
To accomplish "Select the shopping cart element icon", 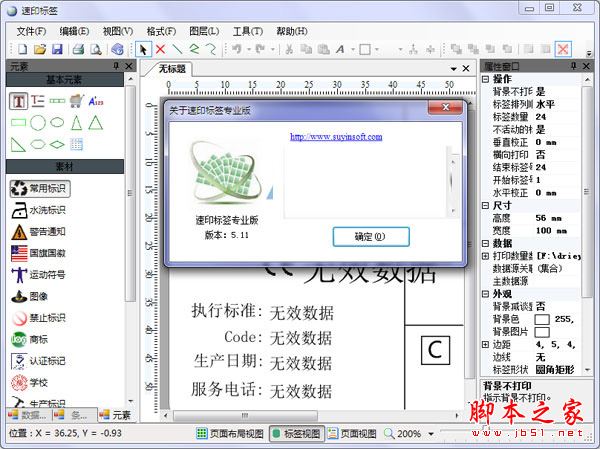I will click(x=77, y=101).
